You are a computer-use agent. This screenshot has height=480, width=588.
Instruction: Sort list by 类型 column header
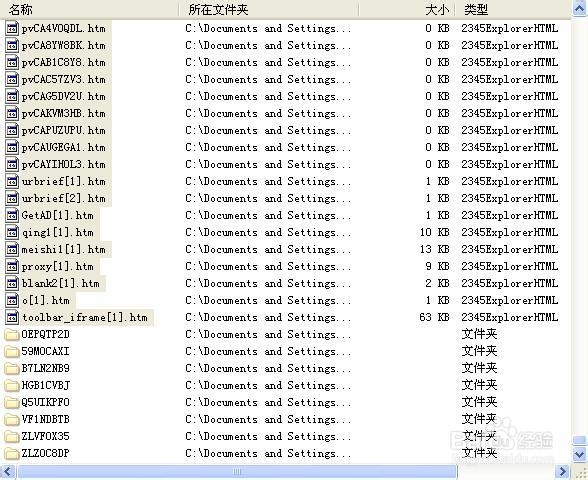coord(513,9)
